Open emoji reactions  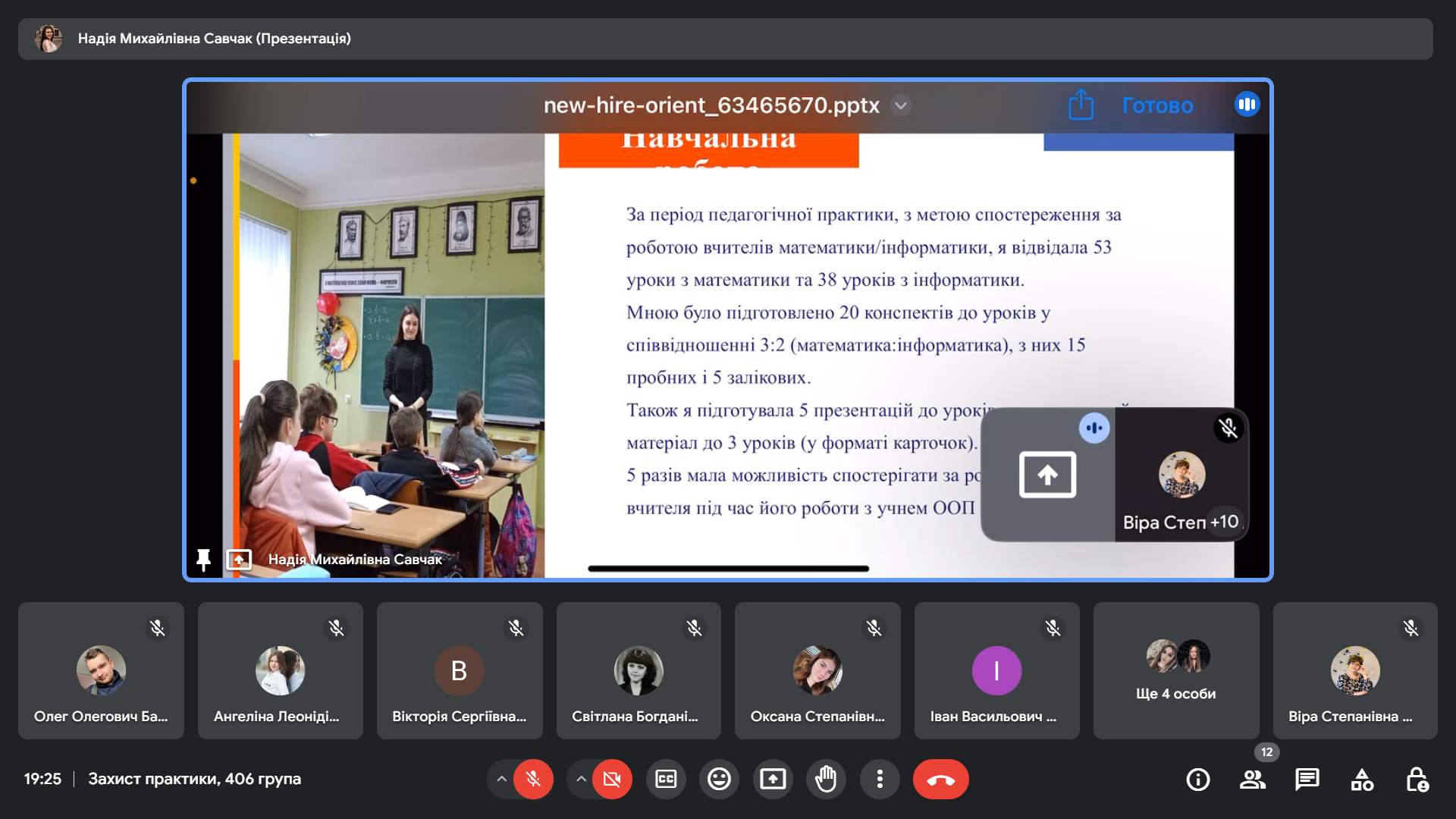(x=719, y=779)
